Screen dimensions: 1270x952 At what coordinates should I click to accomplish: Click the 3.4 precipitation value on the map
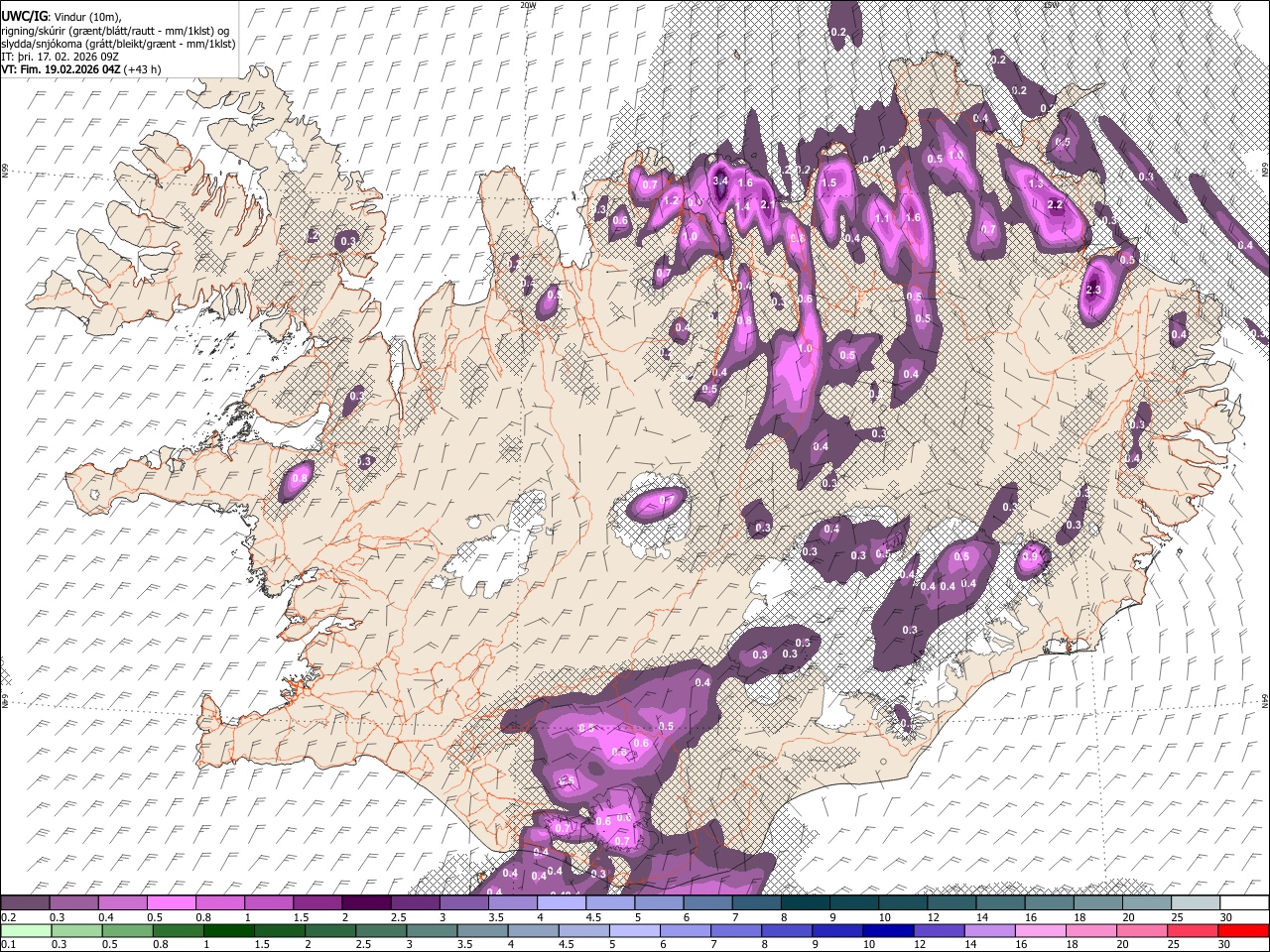point(721,180)
